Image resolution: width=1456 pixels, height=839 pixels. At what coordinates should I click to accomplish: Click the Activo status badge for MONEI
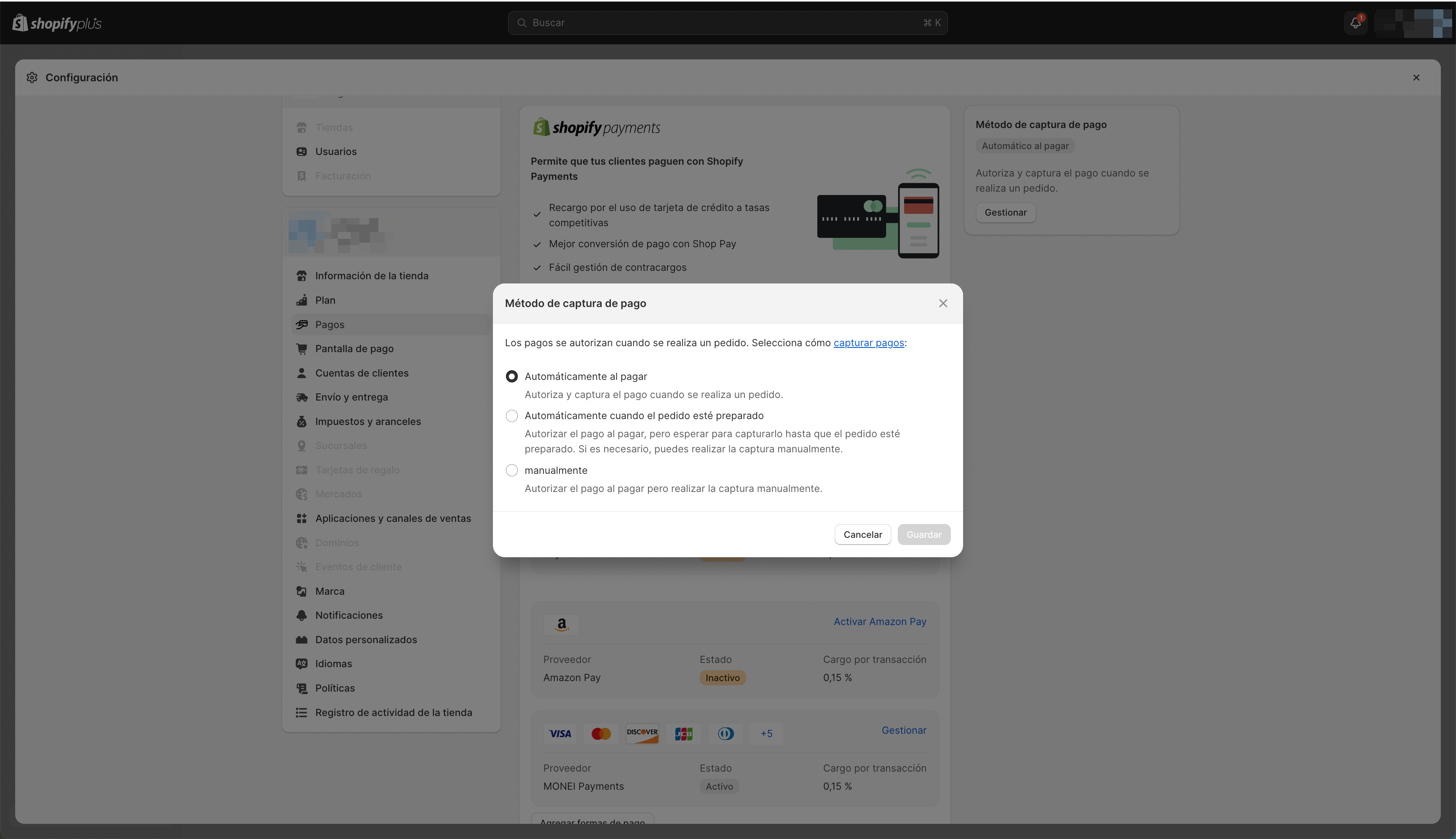(x=719, y=787)
